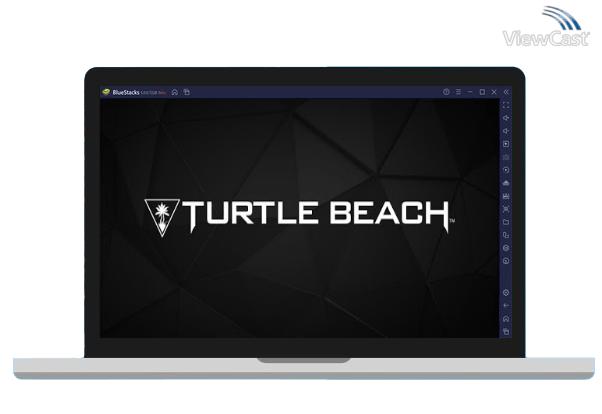
Task: Click the home icon in the title bar
Action: (175, 92)
